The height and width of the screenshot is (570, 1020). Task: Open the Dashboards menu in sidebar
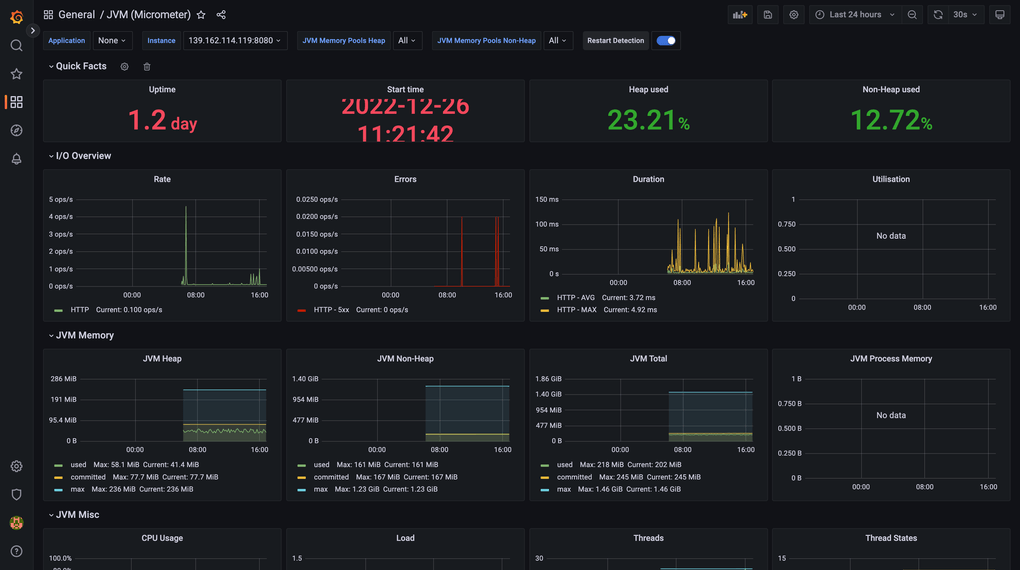click(16, 102)
